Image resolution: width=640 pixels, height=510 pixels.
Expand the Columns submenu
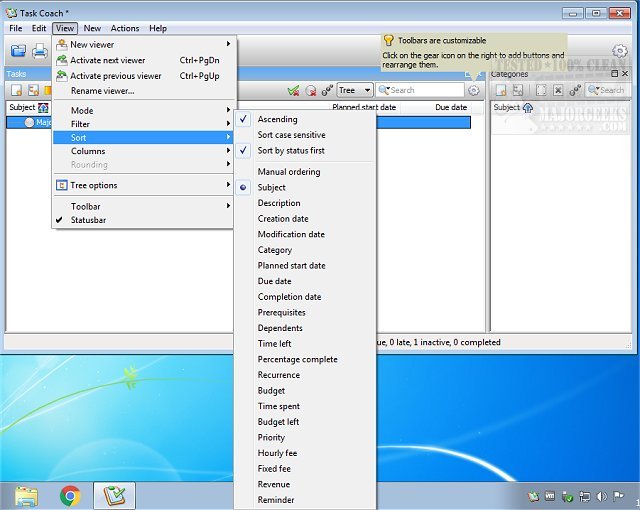coord(142,151)
